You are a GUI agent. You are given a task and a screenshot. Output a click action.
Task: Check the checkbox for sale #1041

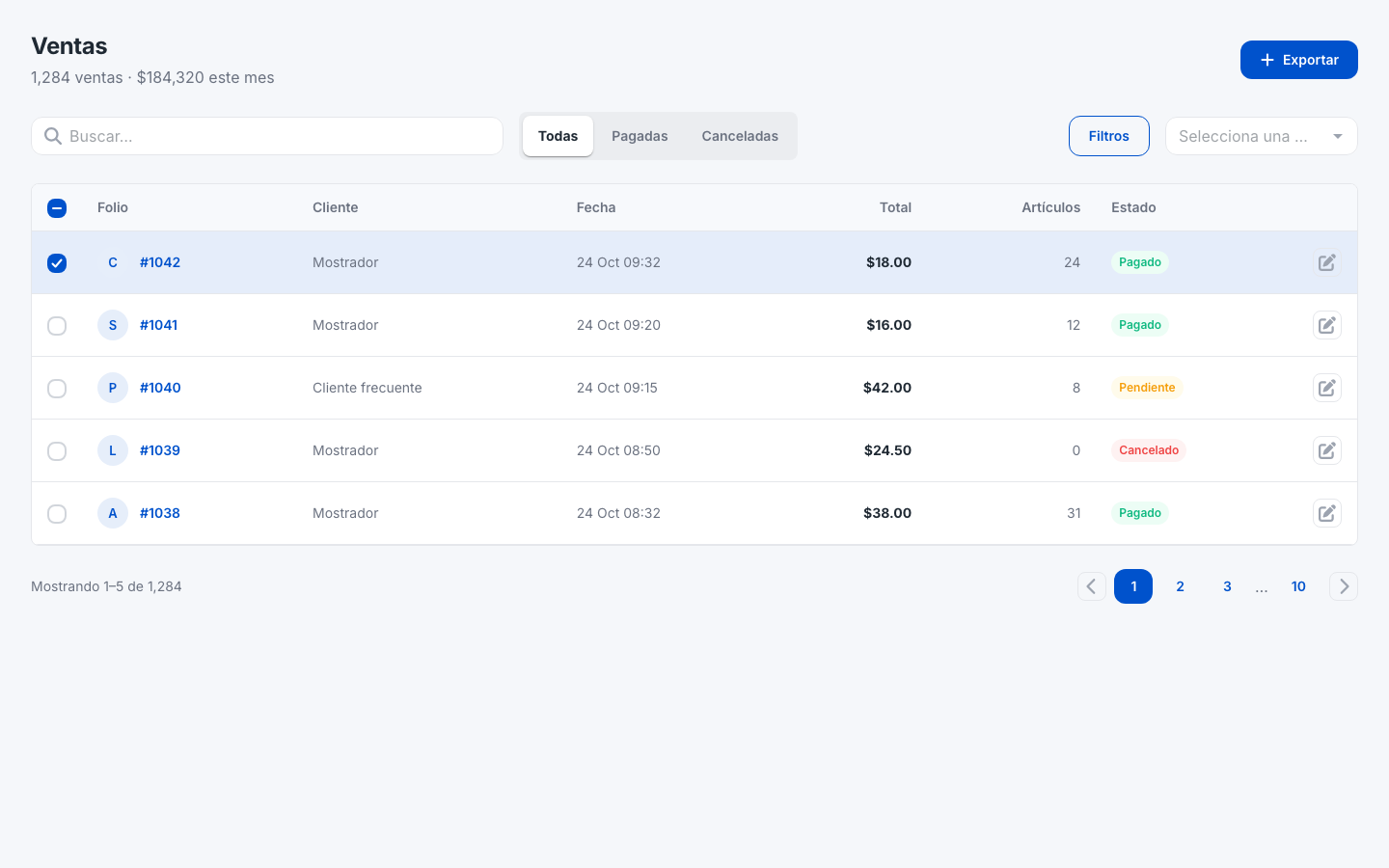click(57, 325)
